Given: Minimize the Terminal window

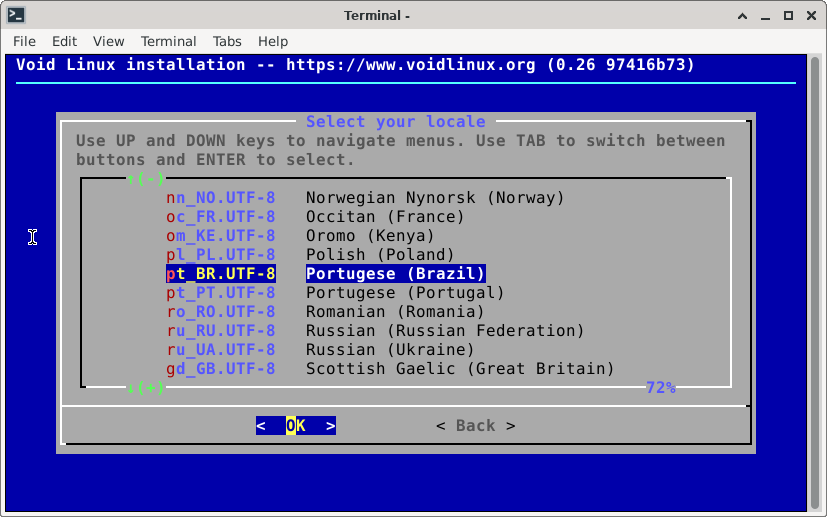Looking at the screenshot, I should point(765,15).
